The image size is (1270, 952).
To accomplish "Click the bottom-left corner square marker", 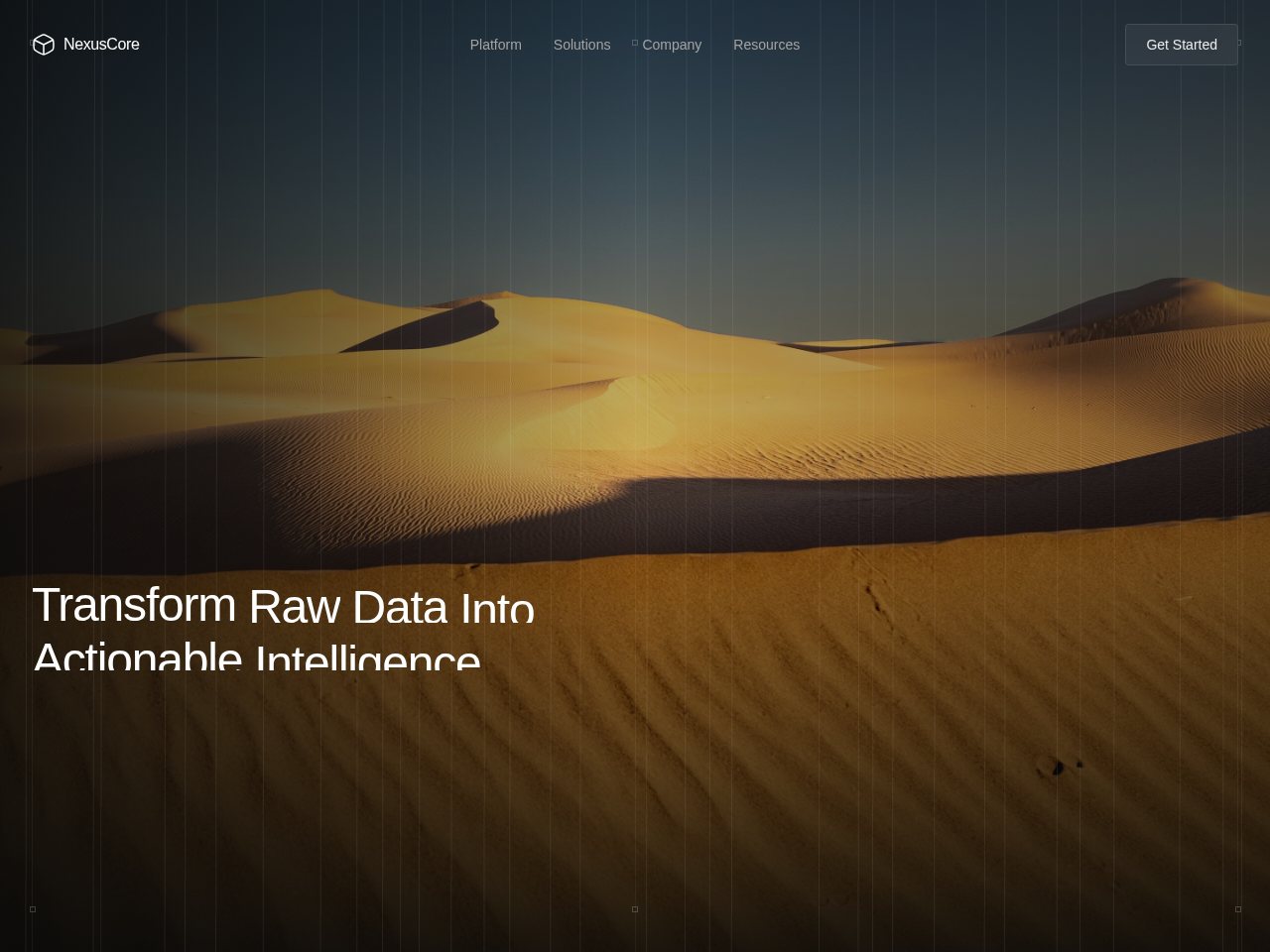I will [33, 909].
